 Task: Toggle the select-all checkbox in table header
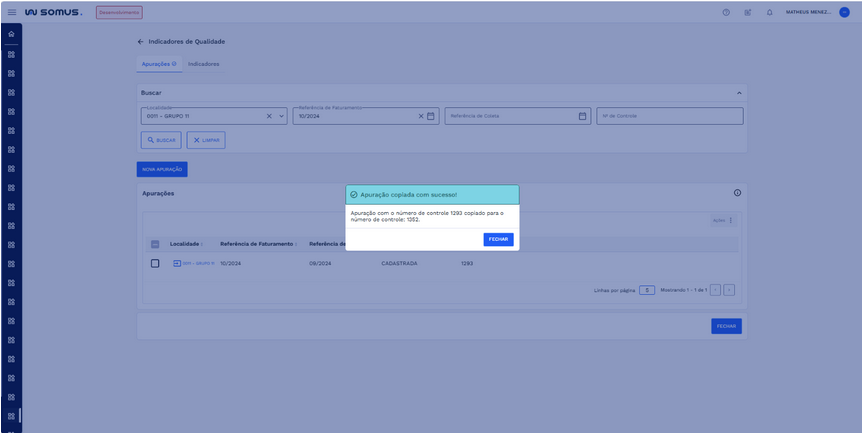coord(155,244)
